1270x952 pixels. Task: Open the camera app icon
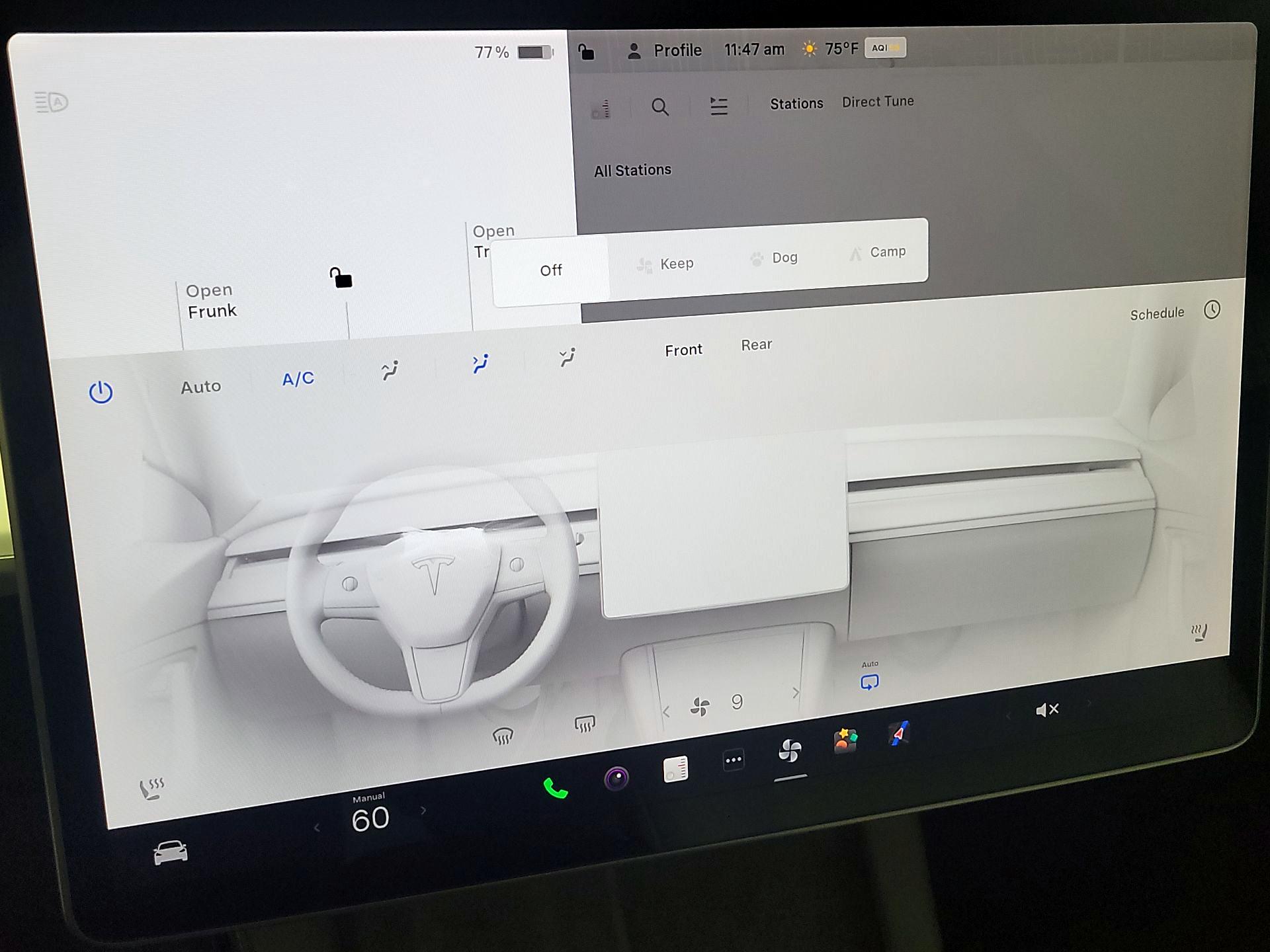coord(616,778)
